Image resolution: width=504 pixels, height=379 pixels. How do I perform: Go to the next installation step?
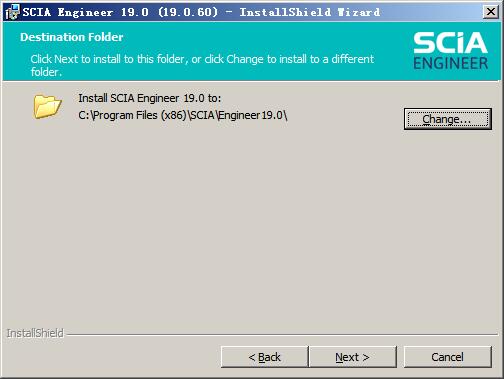353,357
